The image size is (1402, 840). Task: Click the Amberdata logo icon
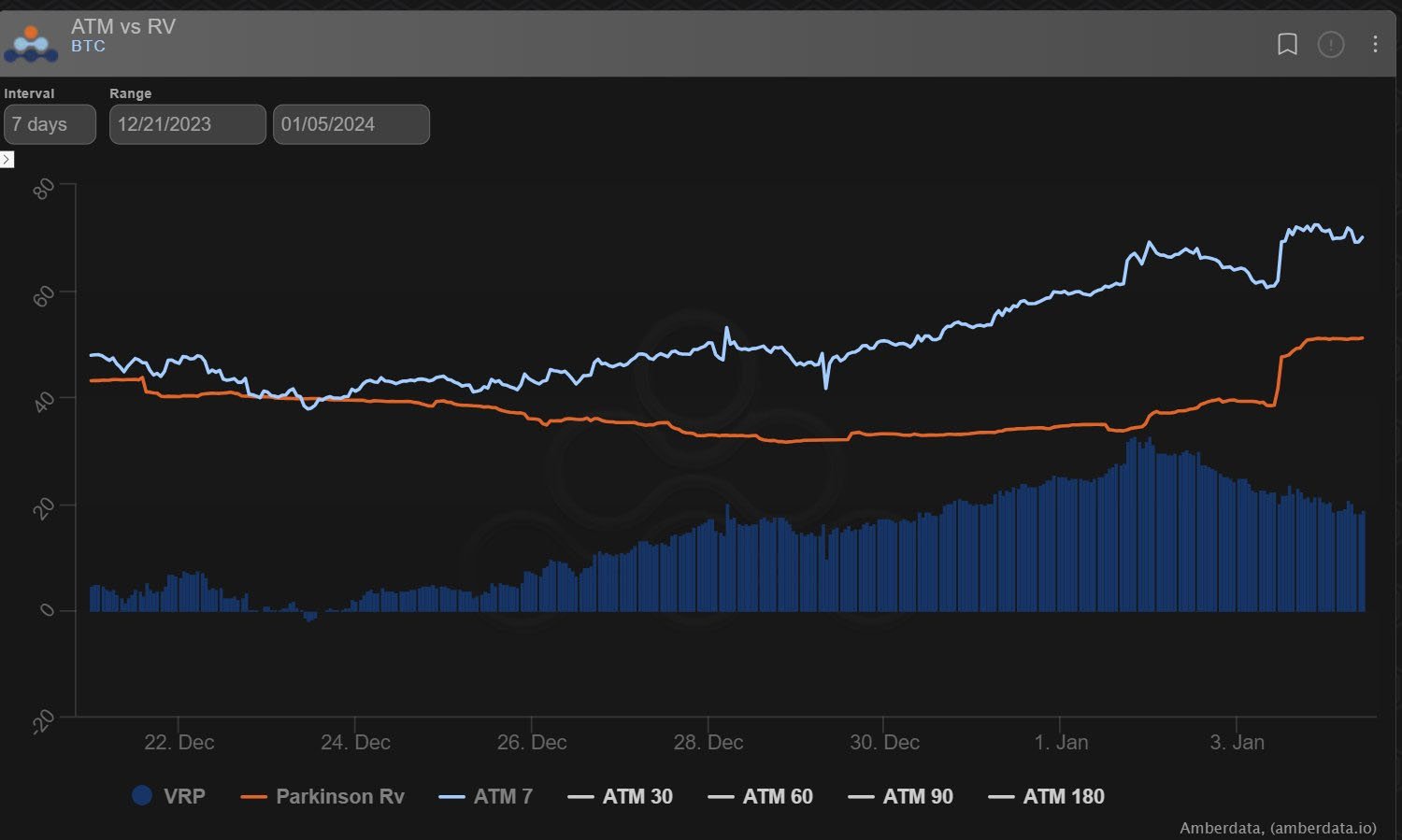click(31, 43)
